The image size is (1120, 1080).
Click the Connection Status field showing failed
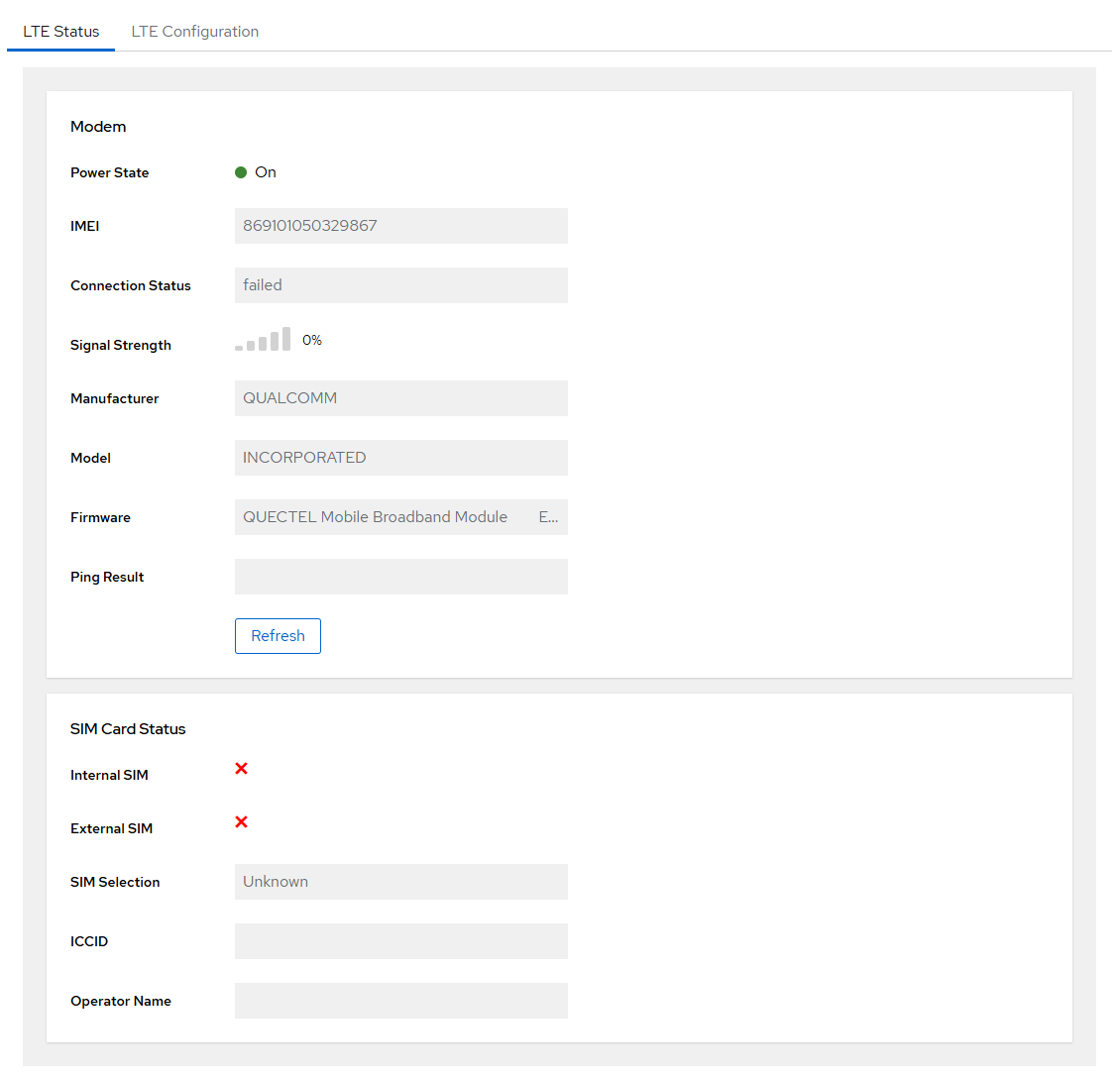pyautogui.click(x=400, y=285)
